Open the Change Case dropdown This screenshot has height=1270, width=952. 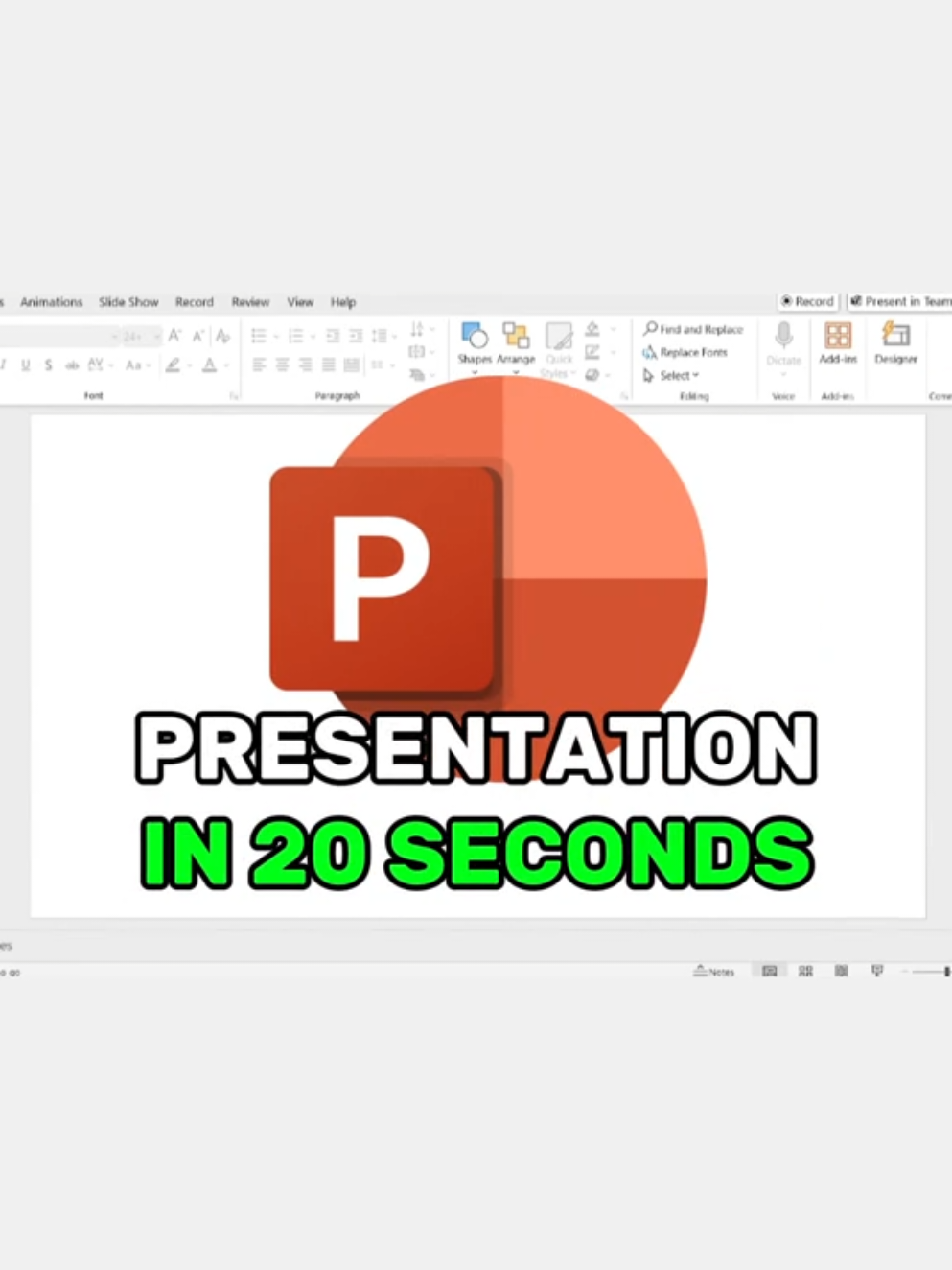[x=137, y=365]
